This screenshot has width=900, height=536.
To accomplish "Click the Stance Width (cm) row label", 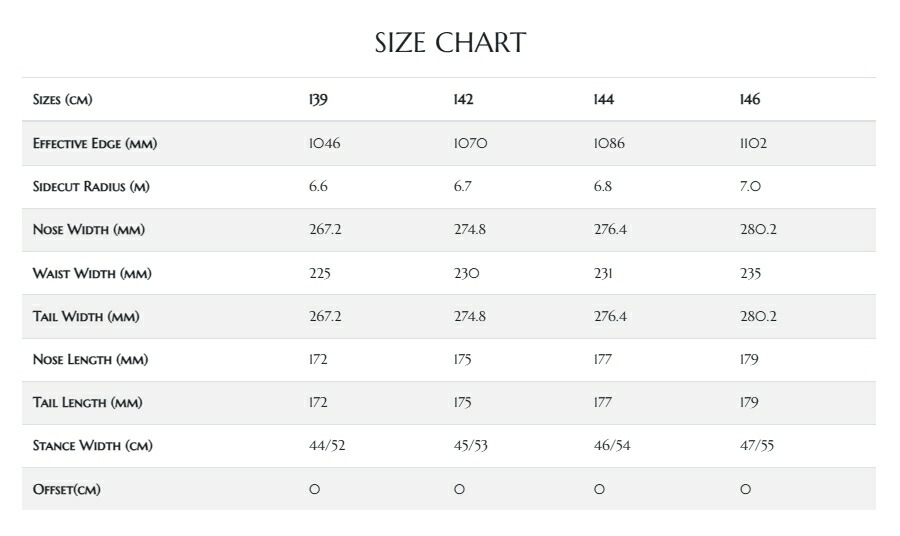I will [93, 446].
